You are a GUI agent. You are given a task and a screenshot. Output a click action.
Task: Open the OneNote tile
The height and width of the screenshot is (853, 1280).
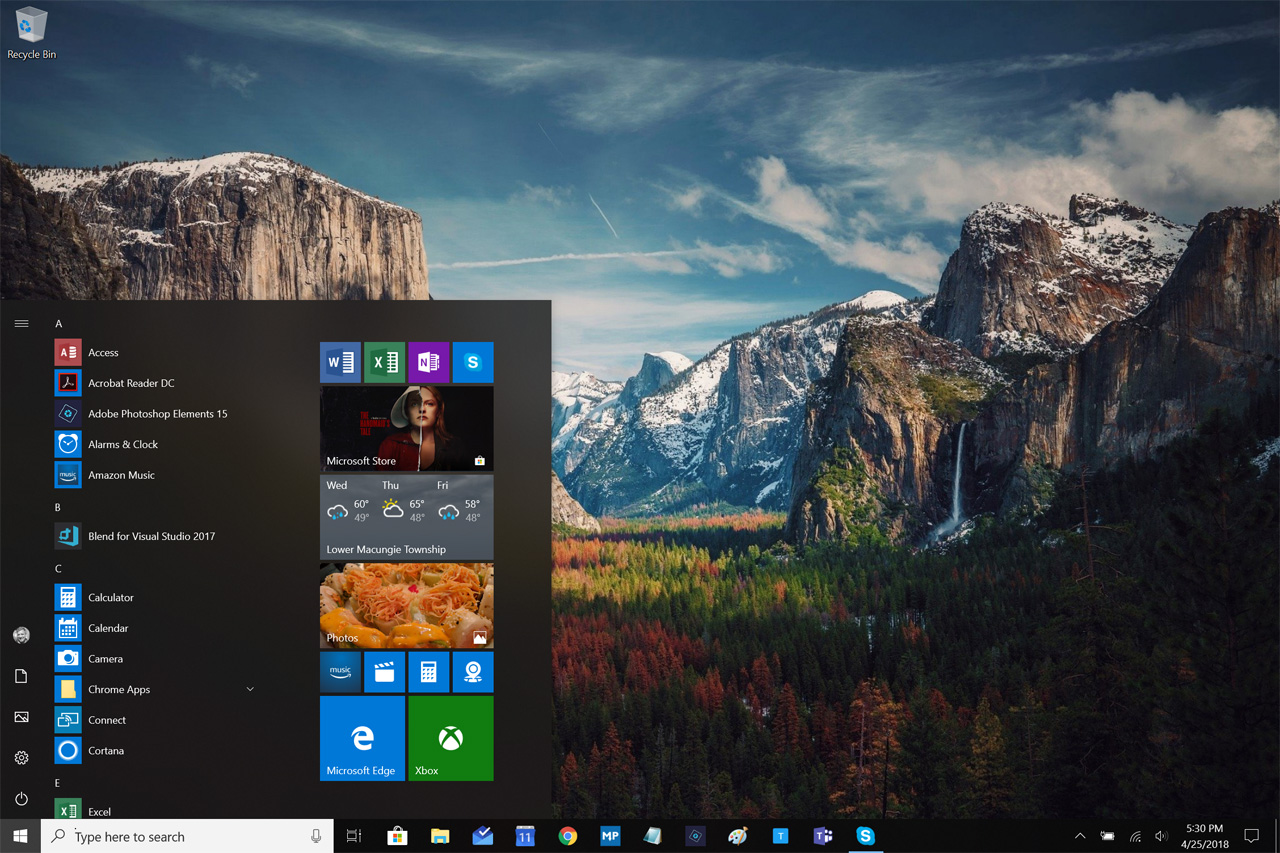(x=428, y=363)
